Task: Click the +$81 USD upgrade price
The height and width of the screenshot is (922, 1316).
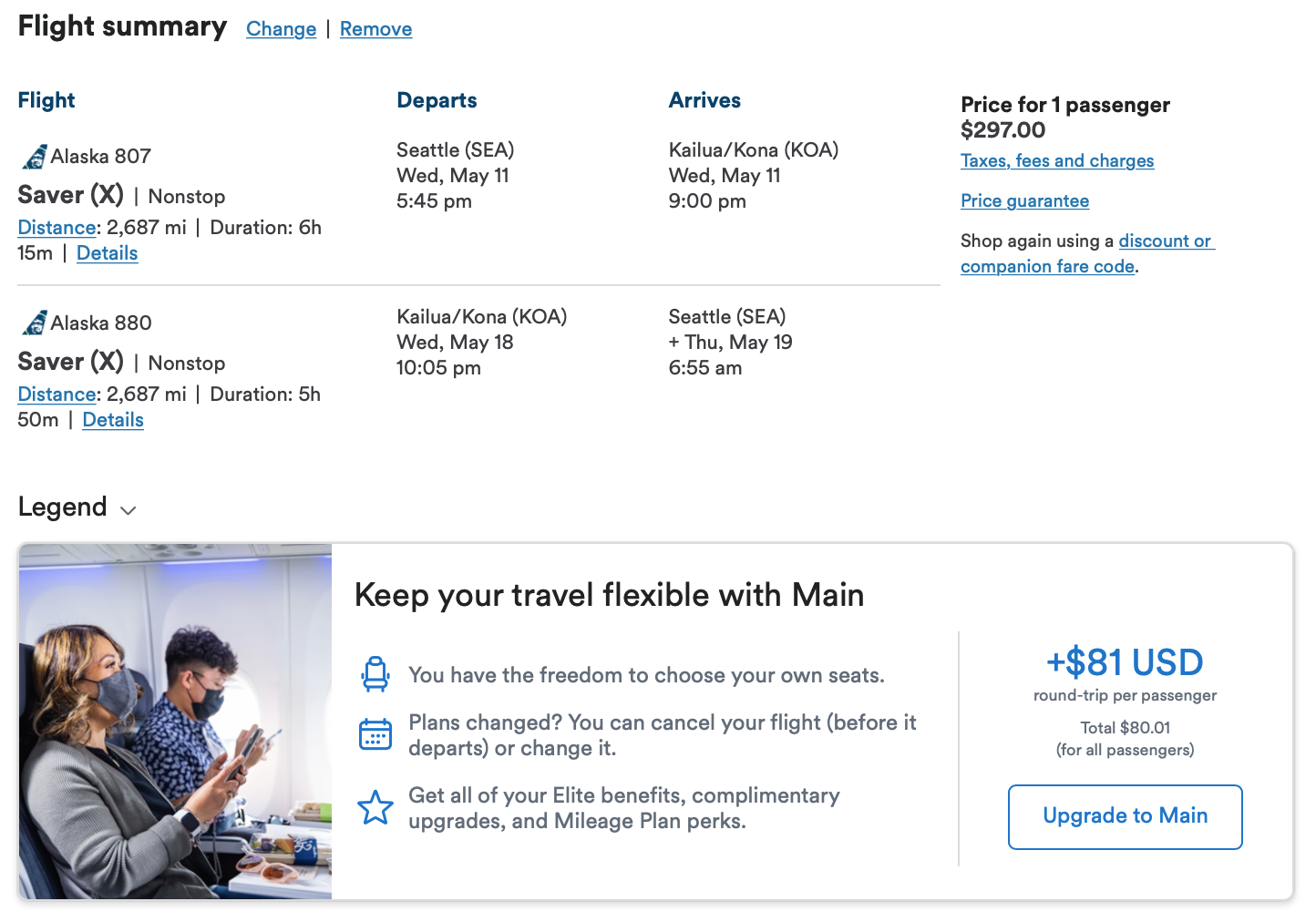Action: (1125, 662)
